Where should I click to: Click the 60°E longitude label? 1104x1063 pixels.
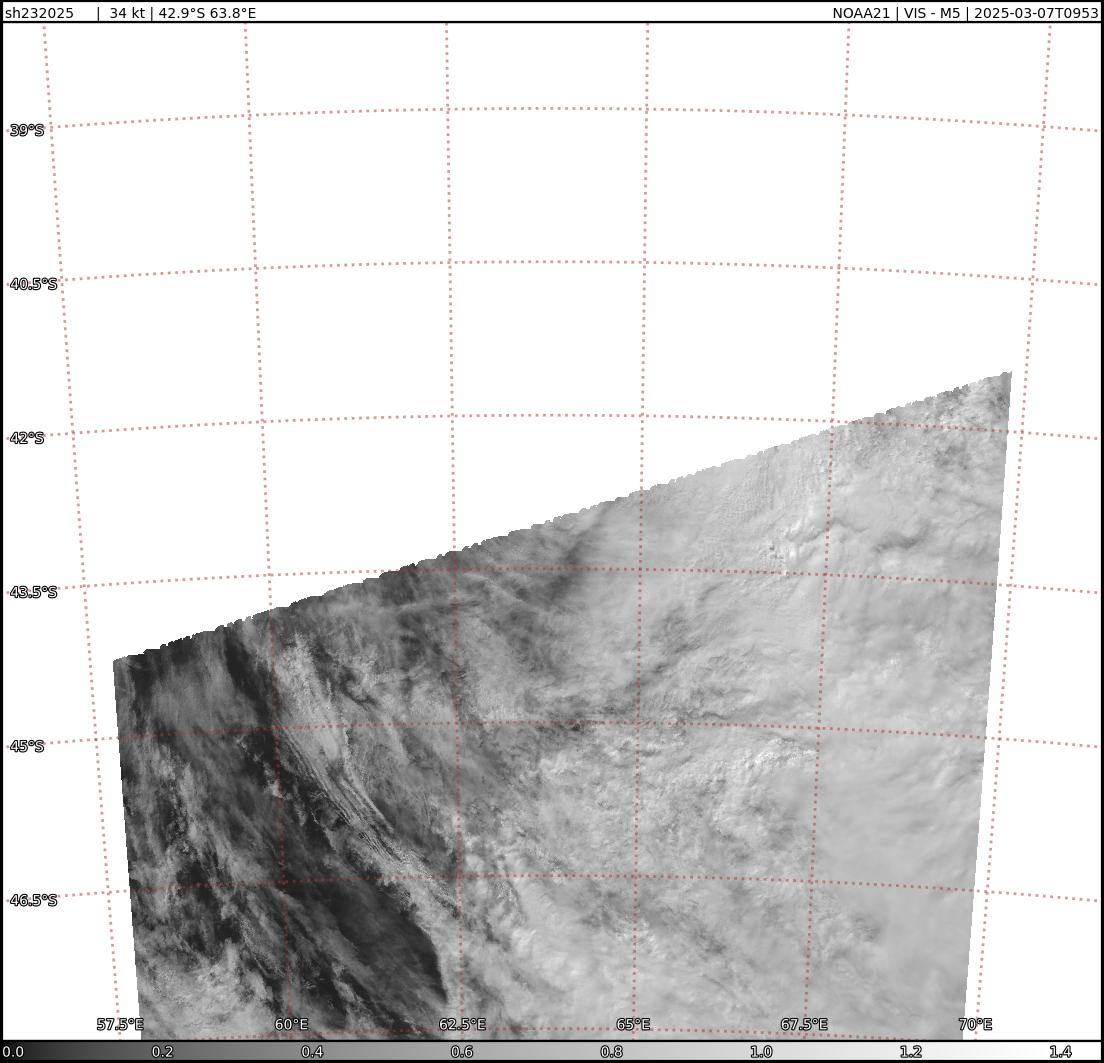tap(291, 1024)
